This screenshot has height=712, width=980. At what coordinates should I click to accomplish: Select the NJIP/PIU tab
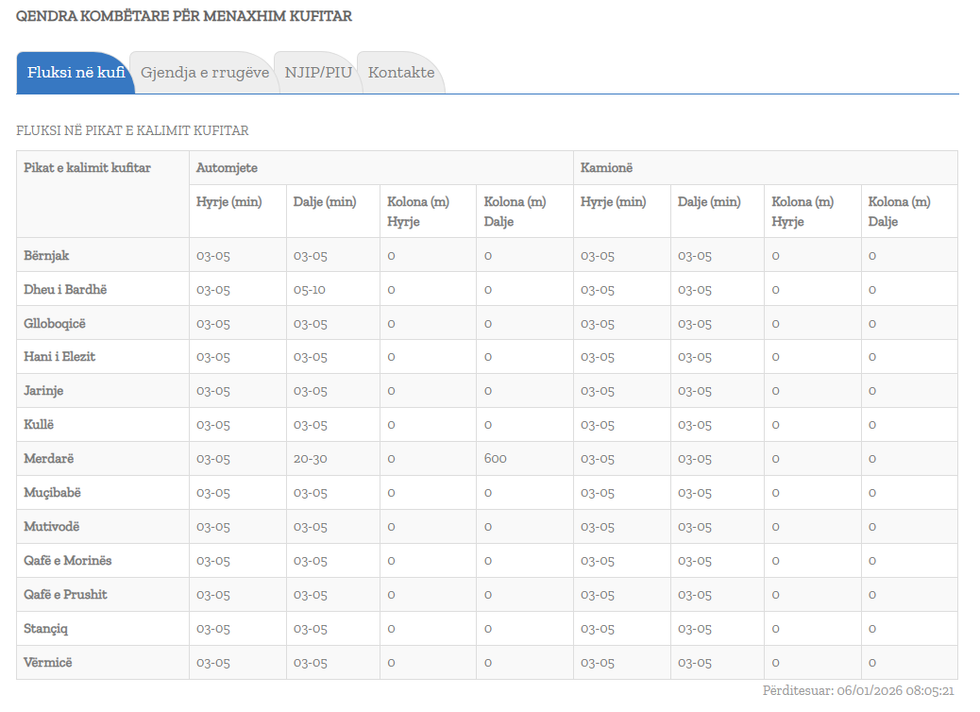click(x=318, y=73)
